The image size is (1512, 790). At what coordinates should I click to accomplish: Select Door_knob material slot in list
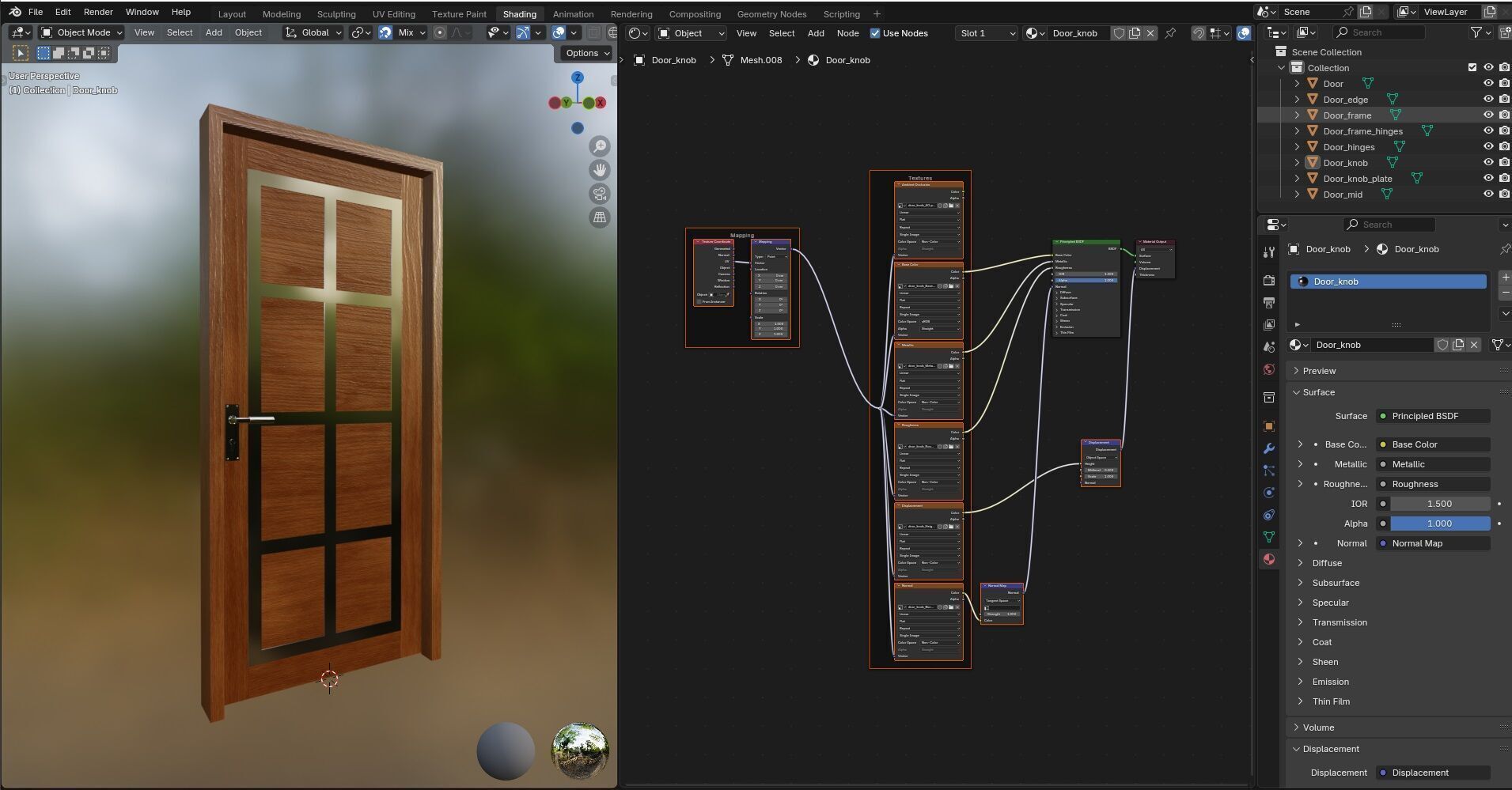tap(1388, 282)
